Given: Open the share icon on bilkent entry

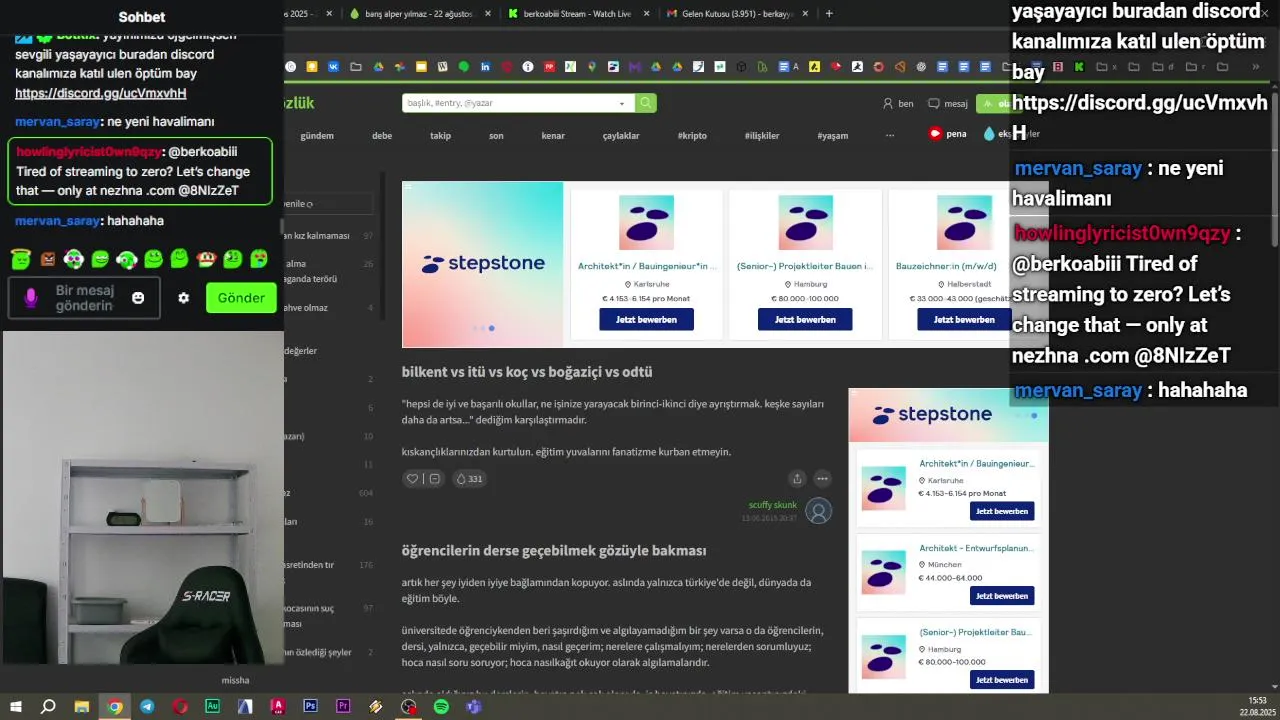Looking at the screenshot, I should click(796, 479).
